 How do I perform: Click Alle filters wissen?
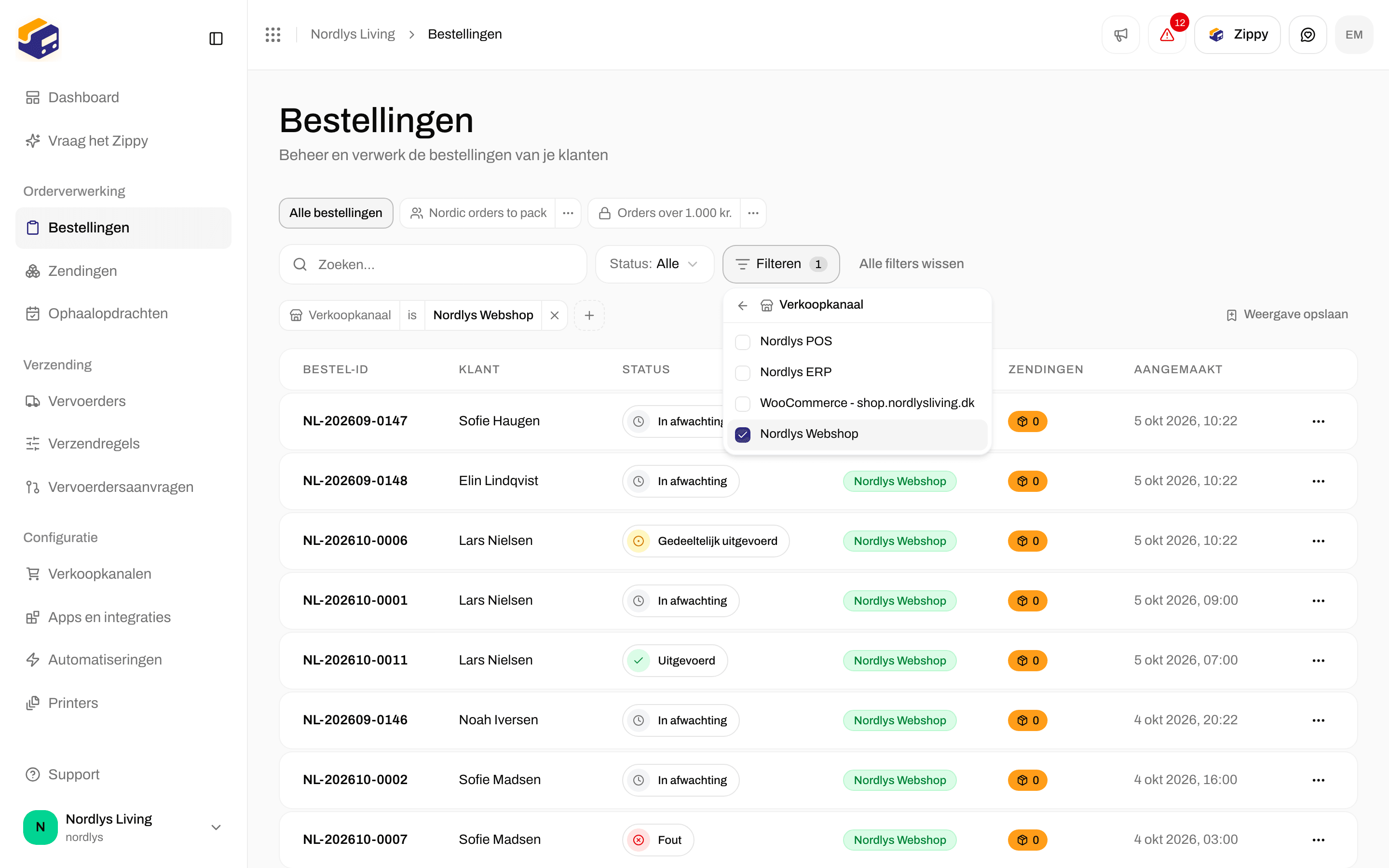click(x=912, y=263)
